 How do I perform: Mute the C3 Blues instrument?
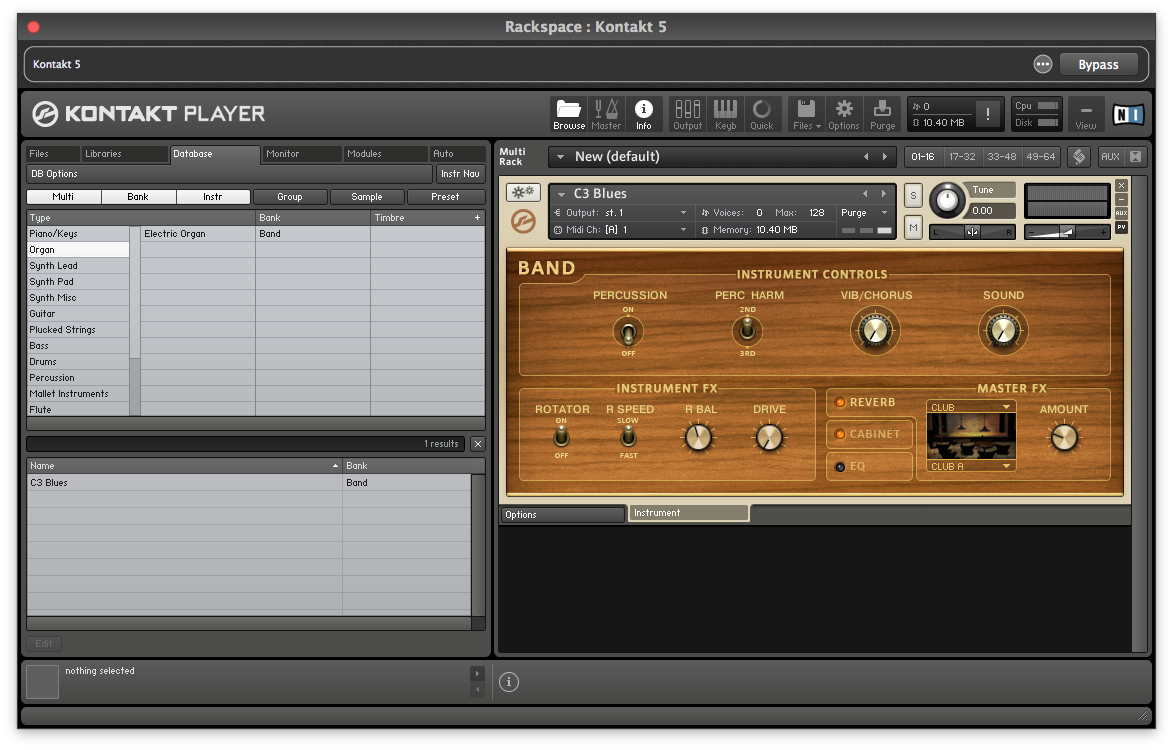(913, 227)
